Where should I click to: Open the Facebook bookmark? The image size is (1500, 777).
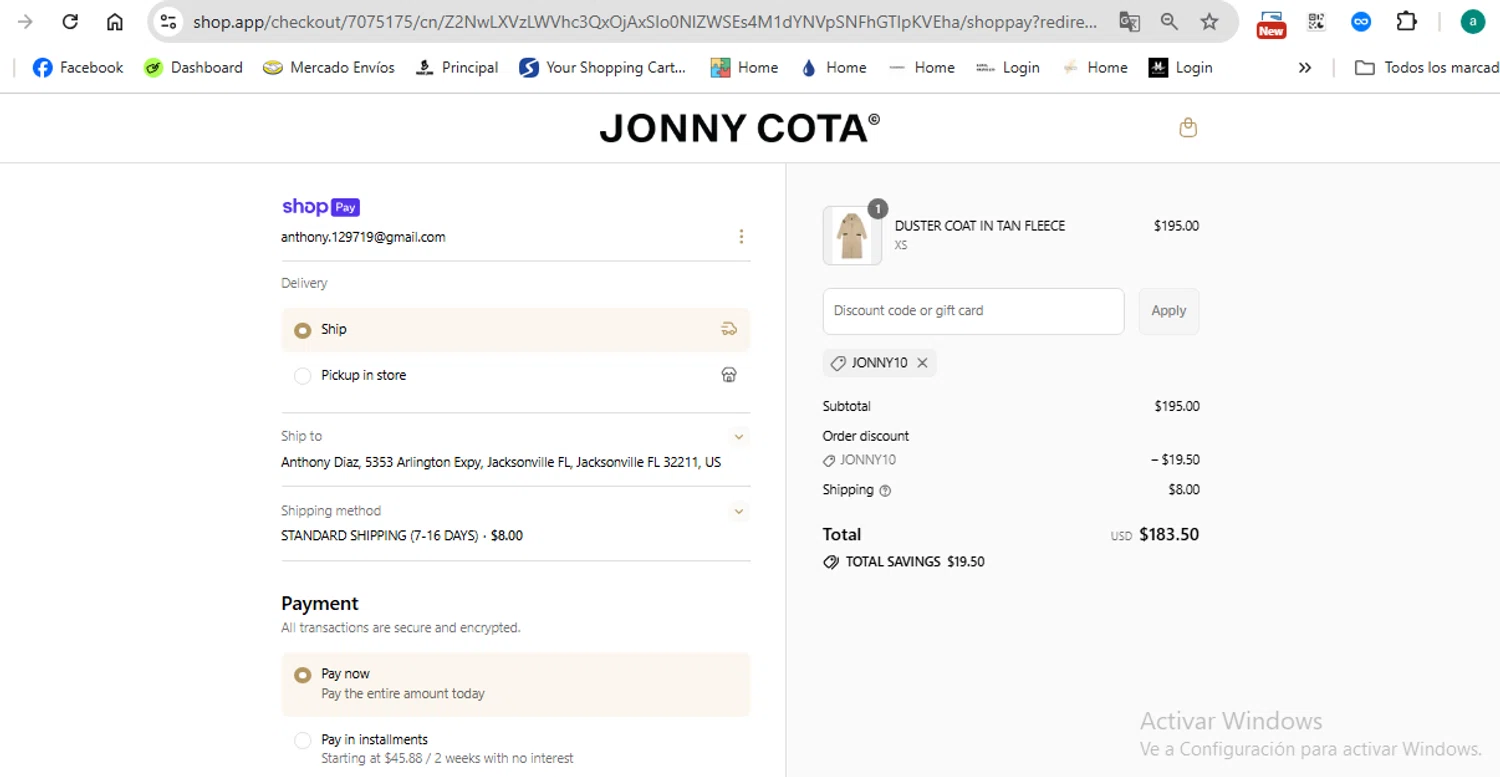[x=78, y=67]
